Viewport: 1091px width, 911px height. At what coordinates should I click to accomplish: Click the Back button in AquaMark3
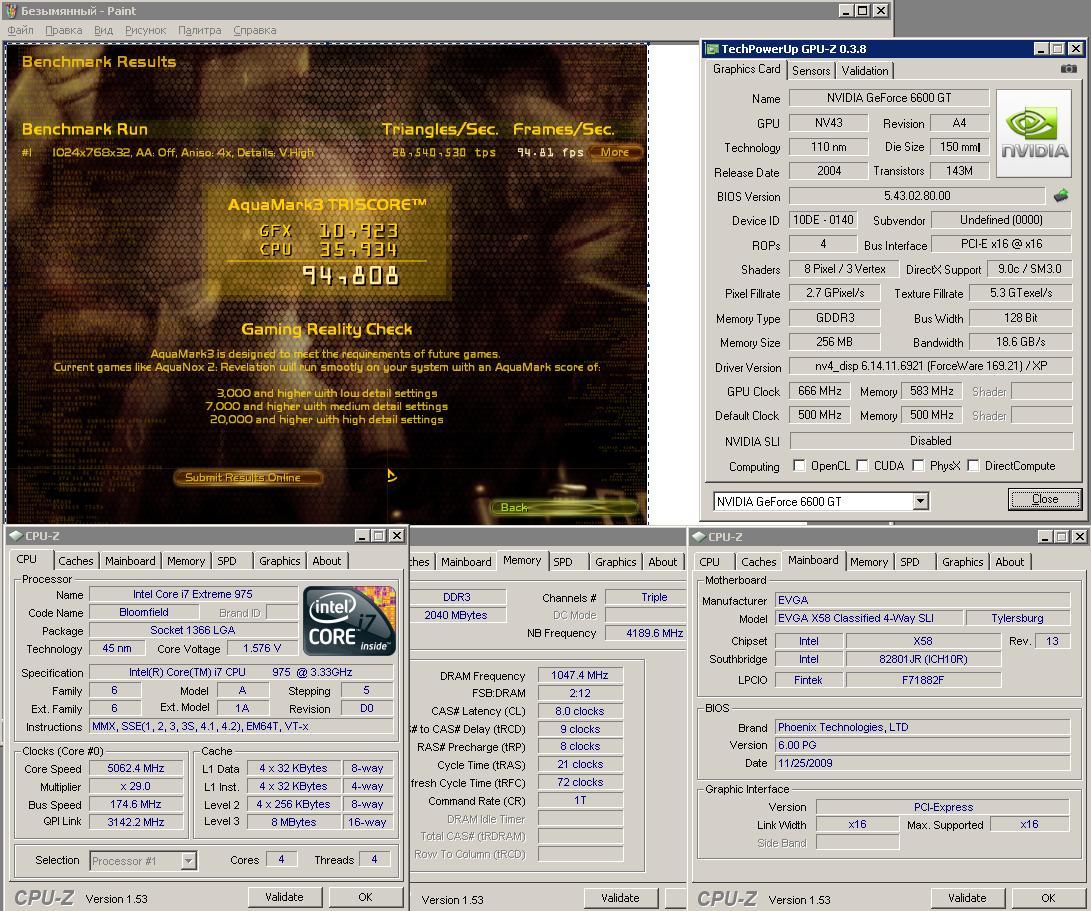[x=564, y=507]
